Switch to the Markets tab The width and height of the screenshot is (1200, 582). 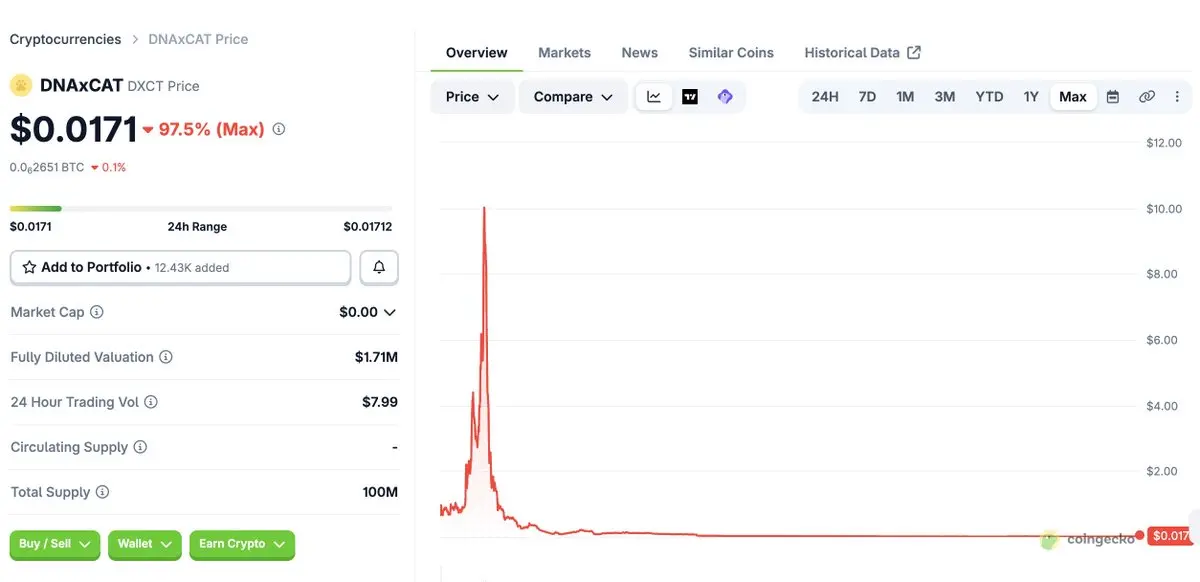pos(564,53)
